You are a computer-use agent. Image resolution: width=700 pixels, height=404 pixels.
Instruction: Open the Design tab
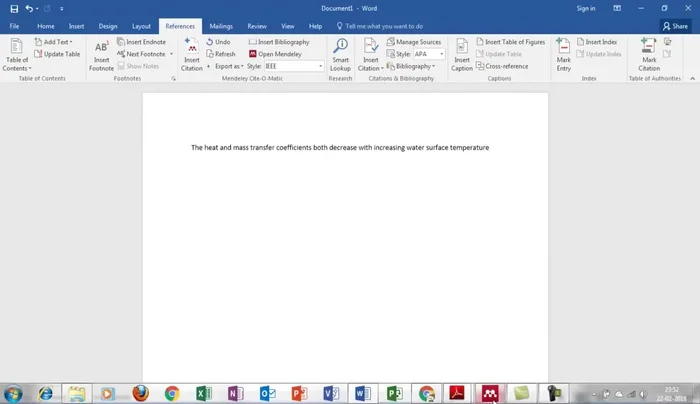(108, 26)
